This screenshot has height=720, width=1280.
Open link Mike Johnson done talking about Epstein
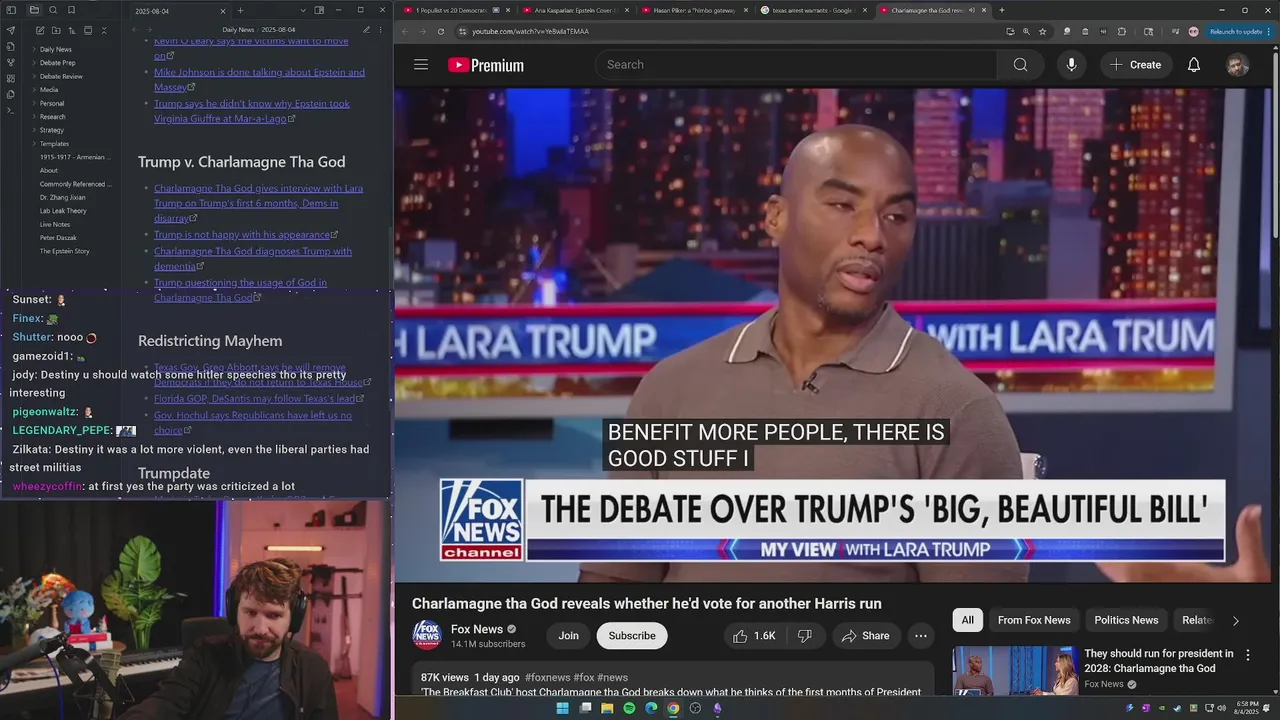point(259,79)
